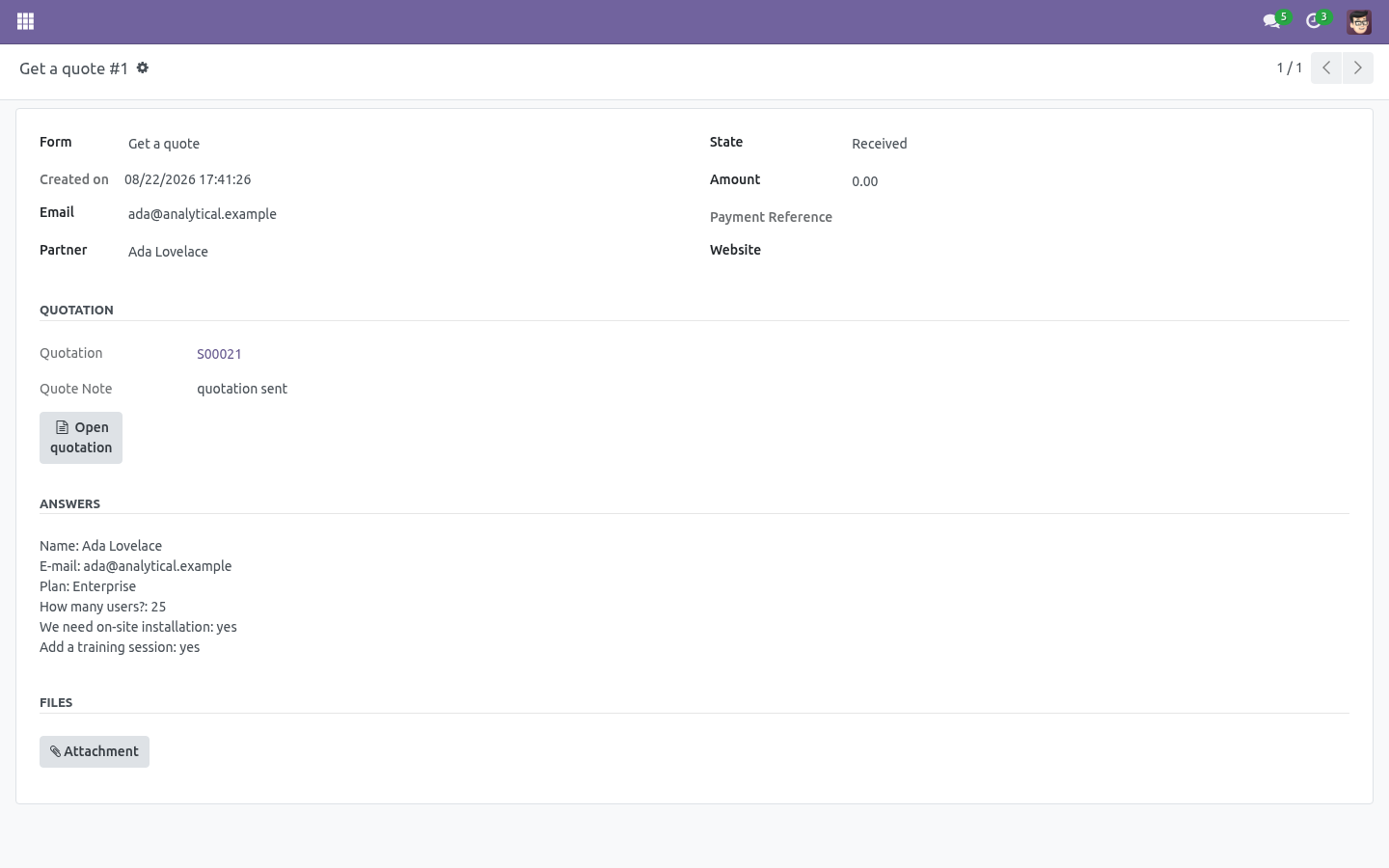Click the Created on date 08/22/2026 17:41:26
Viewport: 1389px width, 868px height.
point(188,179)
